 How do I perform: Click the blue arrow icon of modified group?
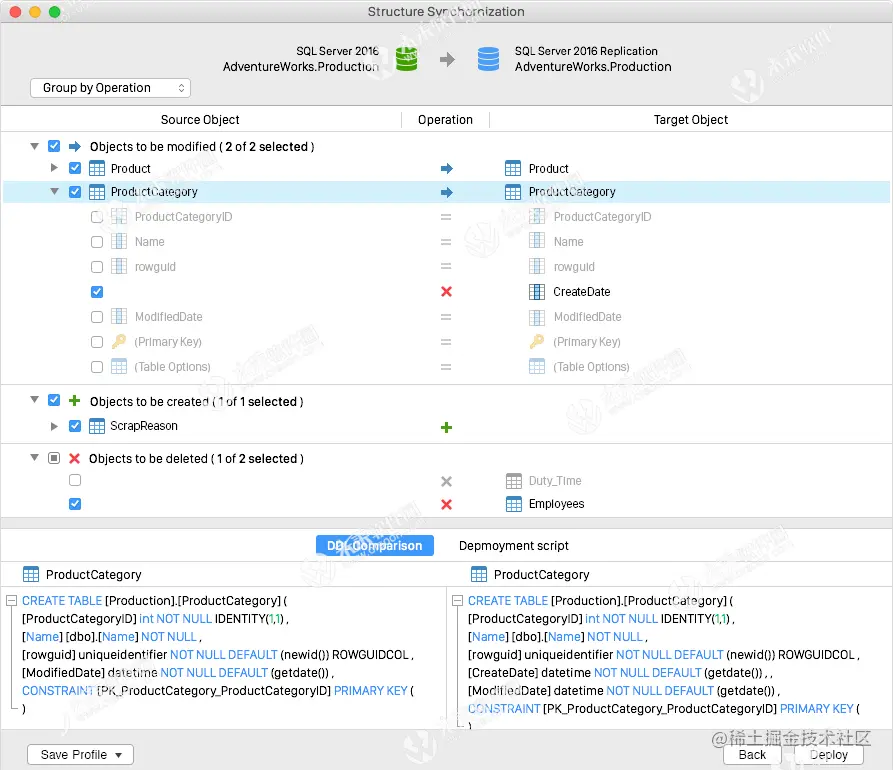click(75, 146)
